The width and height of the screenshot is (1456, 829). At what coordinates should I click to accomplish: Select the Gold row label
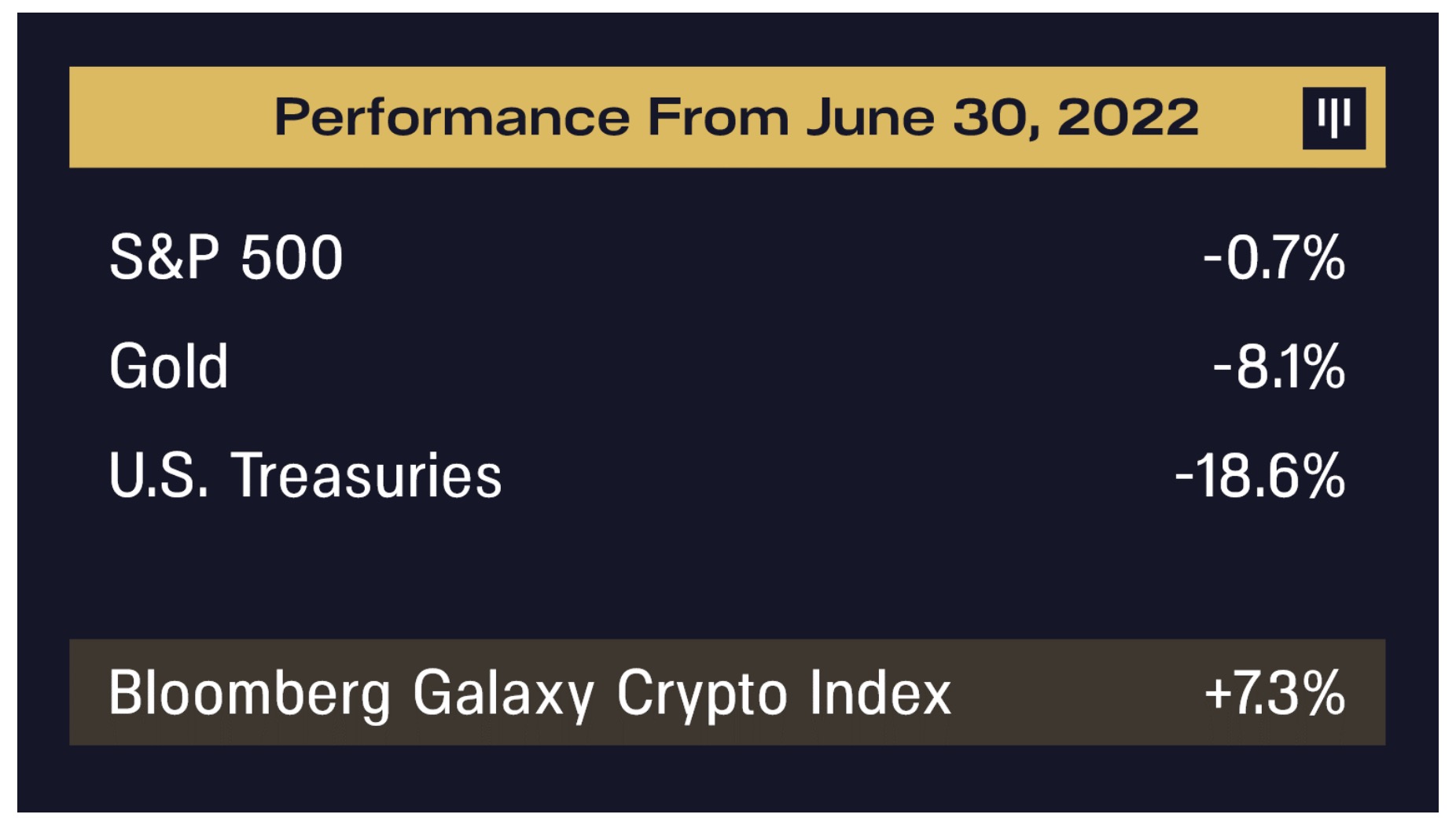pos(168,367)
